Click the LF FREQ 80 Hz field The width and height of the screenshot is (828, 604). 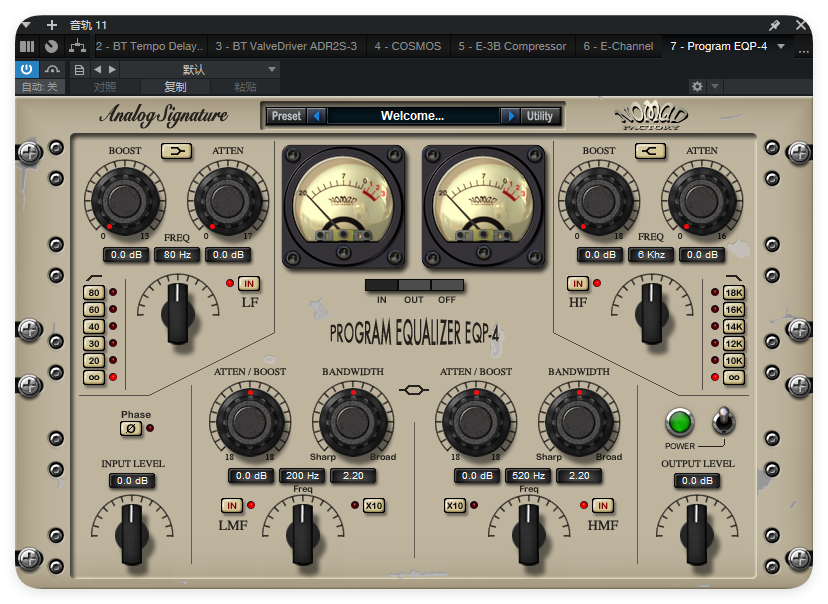tap(177, 254)
